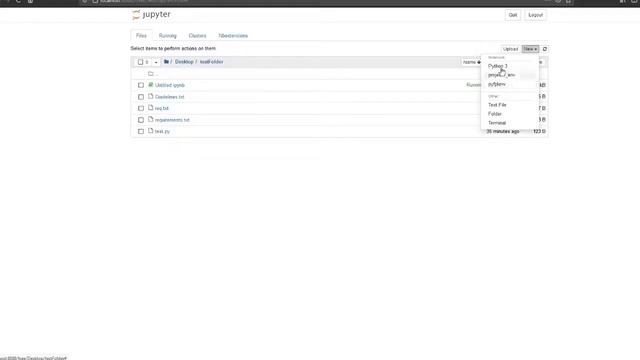Check the box for requirements.txt
The width and height of the screenshot is (640, 360).
click(x=141, y=120)
